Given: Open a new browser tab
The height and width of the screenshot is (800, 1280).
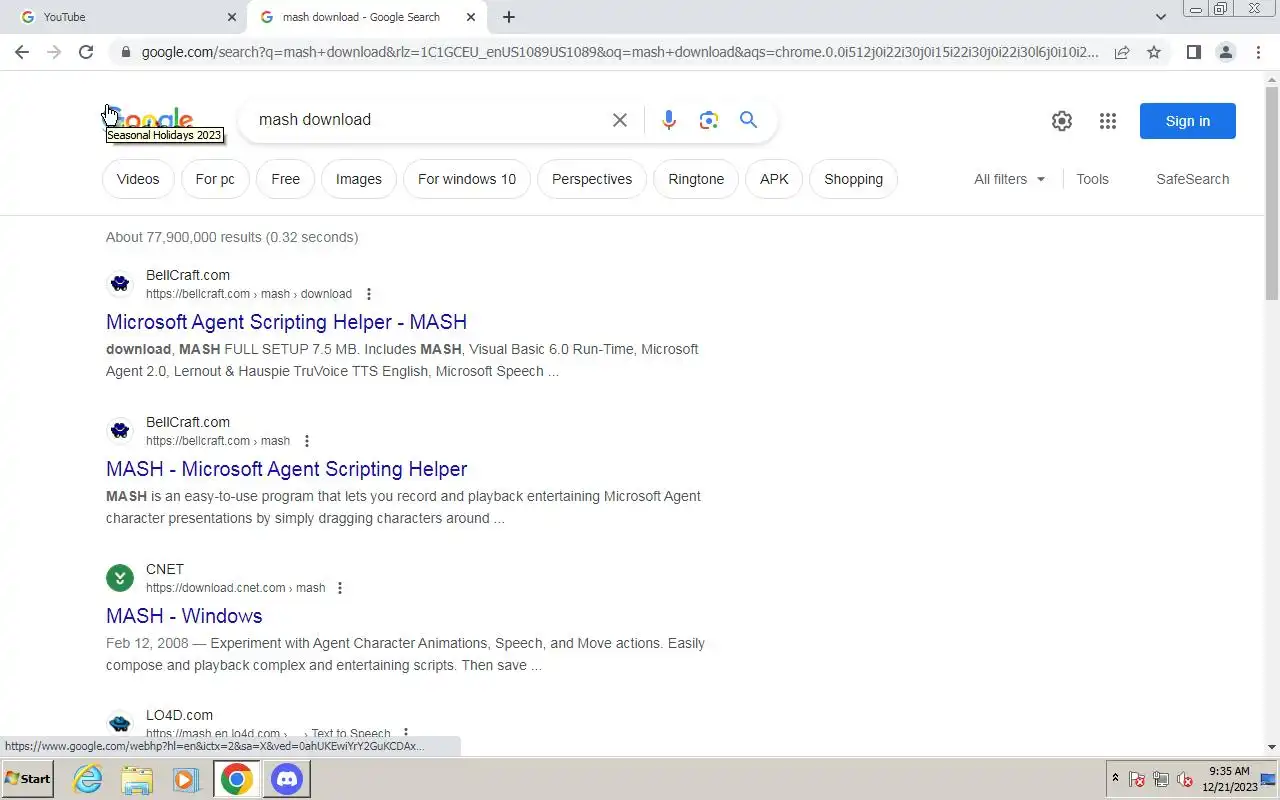Looking at the screenshot, I should [x=509, y=17].
